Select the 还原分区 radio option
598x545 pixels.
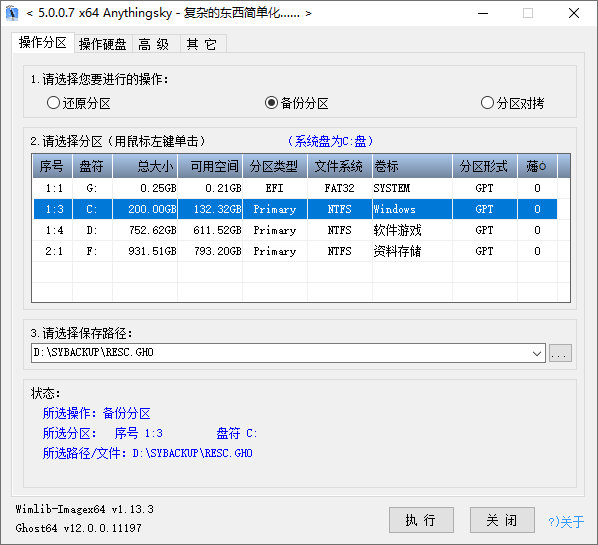pyautogui.click(x=79, y=103)
